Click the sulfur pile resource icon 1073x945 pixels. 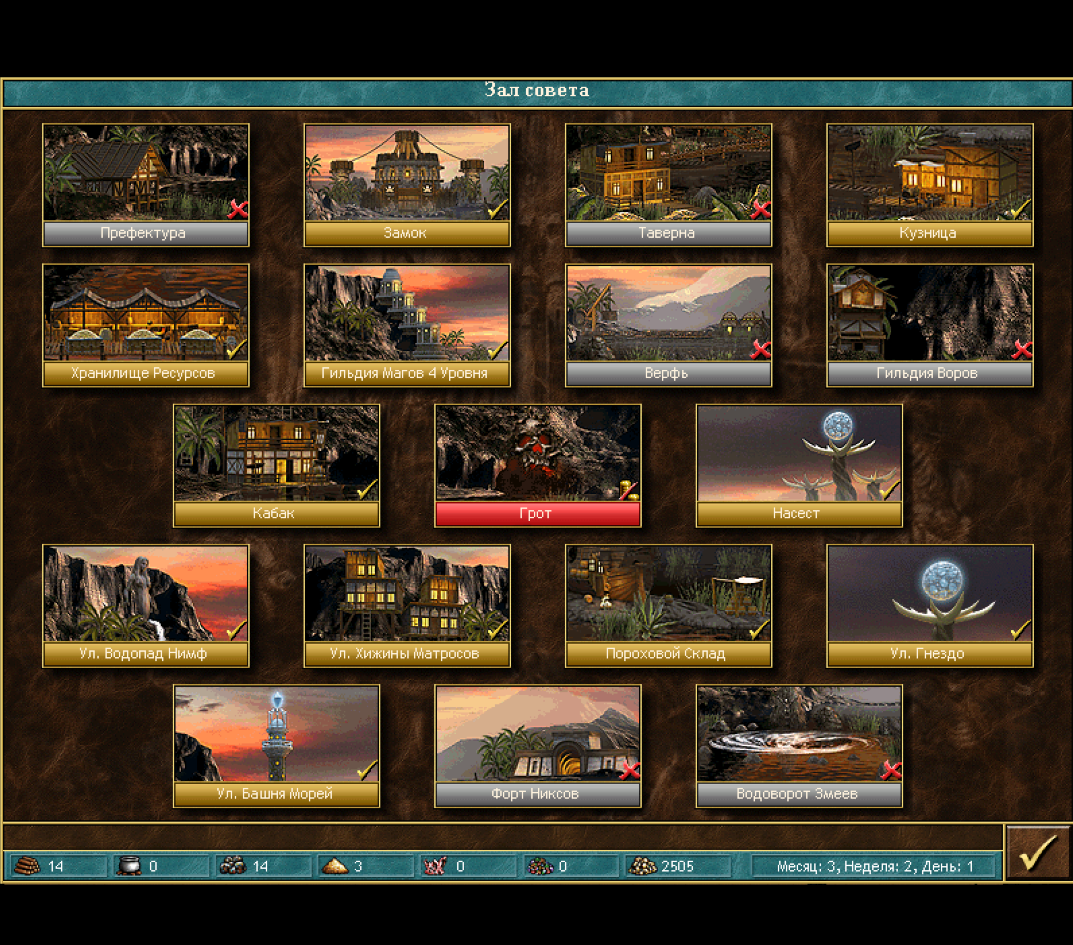[335, 866]
